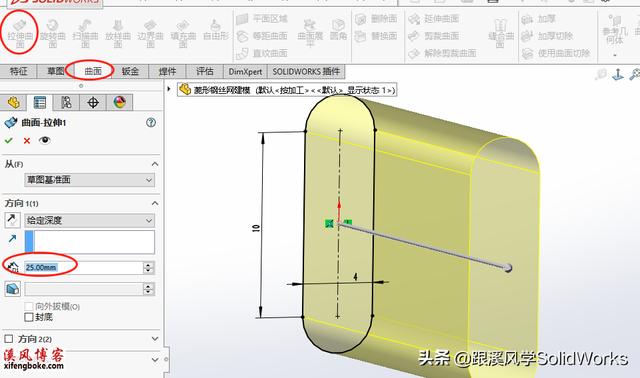This screenshot has width=640, height=378.
Task: Adjust the draft angle spinner arrows
Action: 149,289
